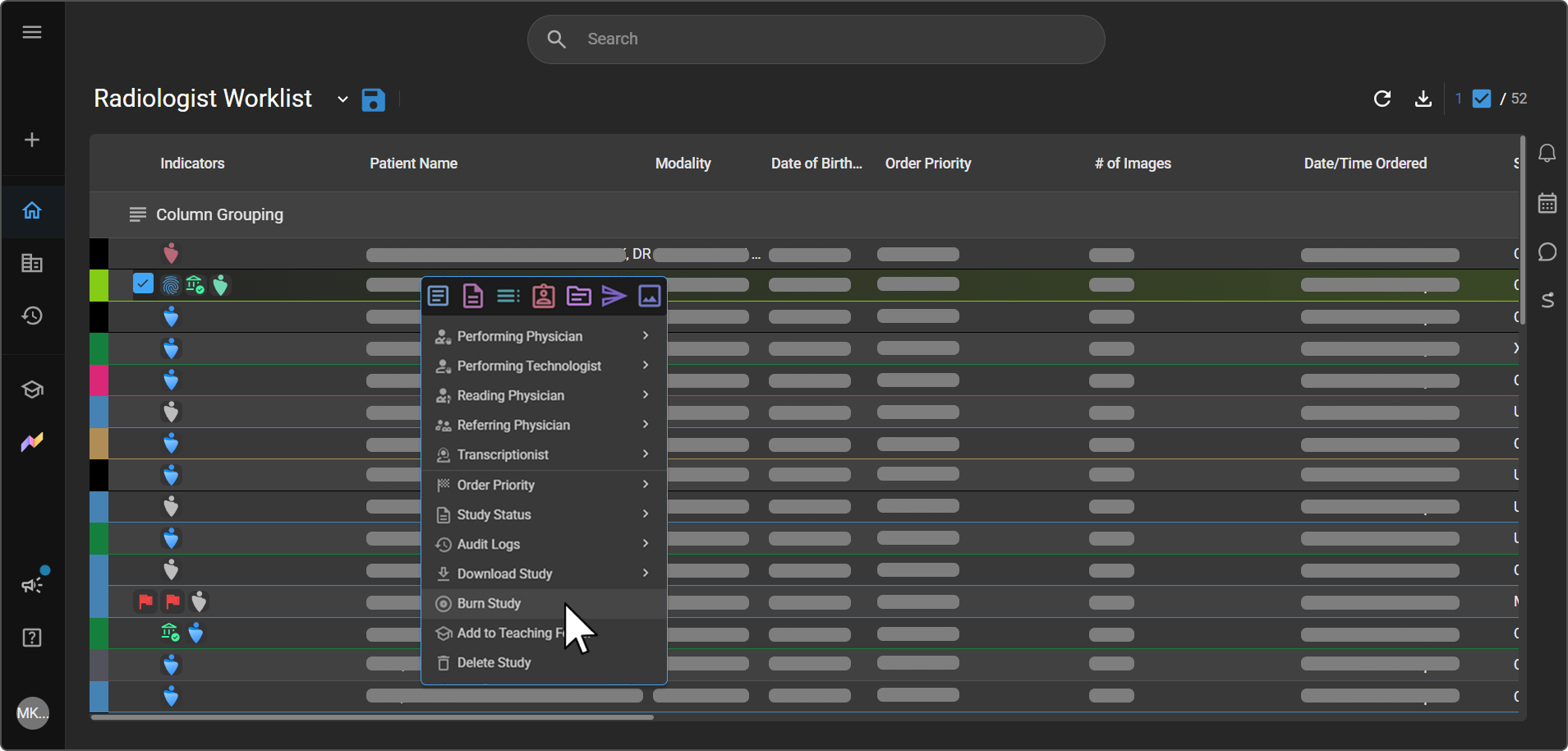The image size is (1568, 751).
Task: Choose Download Study from the context menu
Action: (543, 574)
